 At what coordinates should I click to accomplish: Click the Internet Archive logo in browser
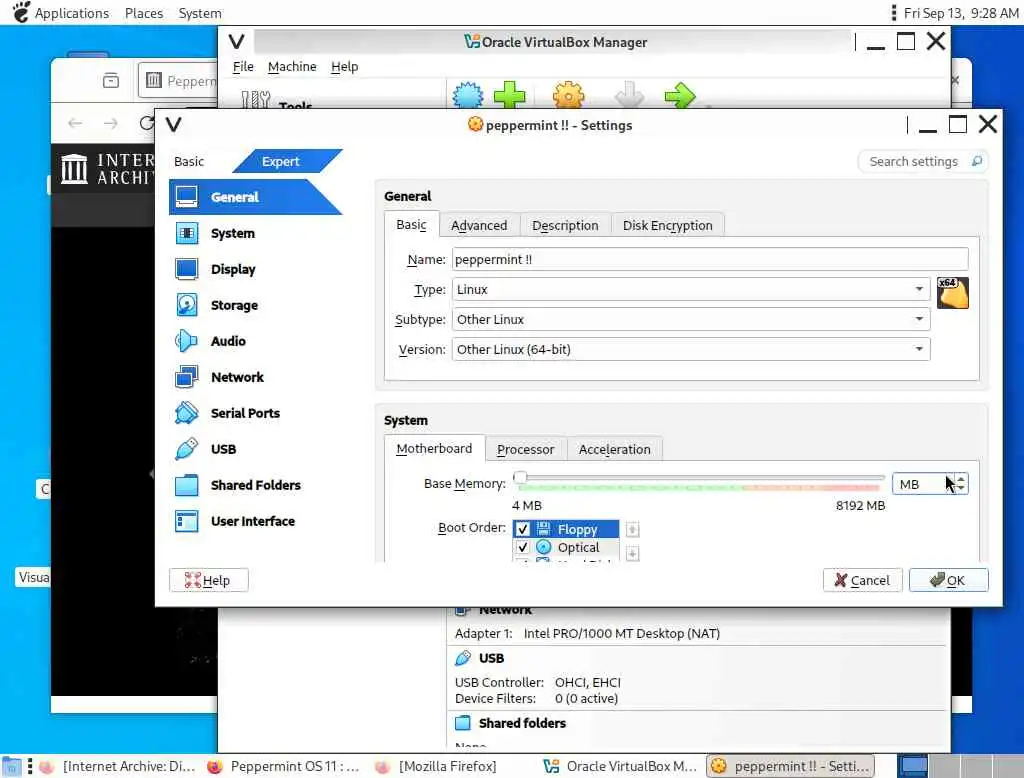pos(74,169)
